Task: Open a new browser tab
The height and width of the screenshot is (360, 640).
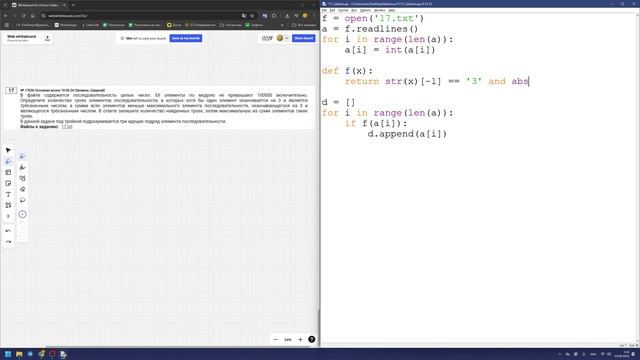Action: coord(73,5)
